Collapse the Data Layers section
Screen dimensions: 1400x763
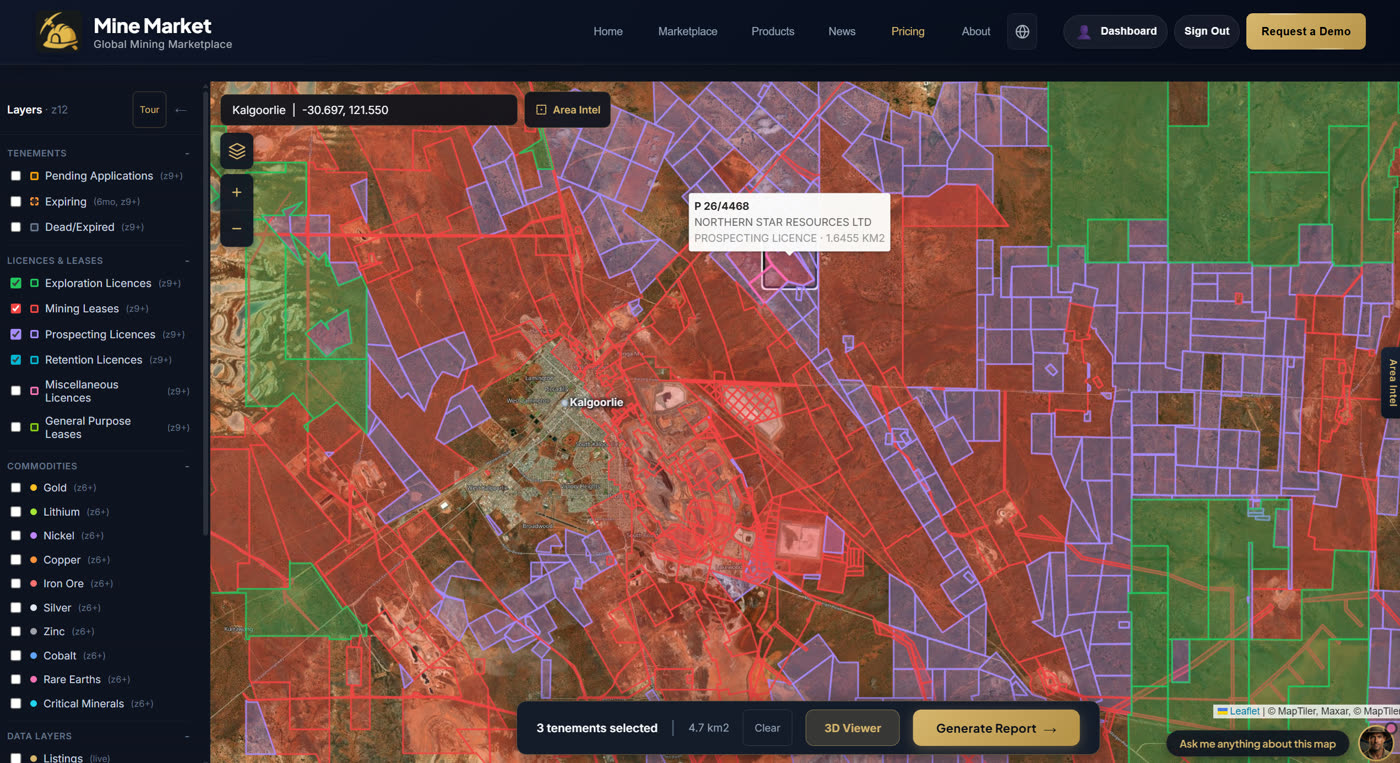(187, 737)
